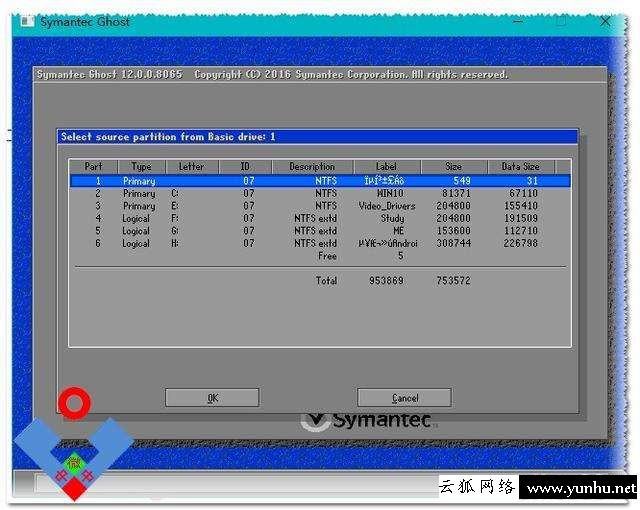Select the Study partition label

393,218
